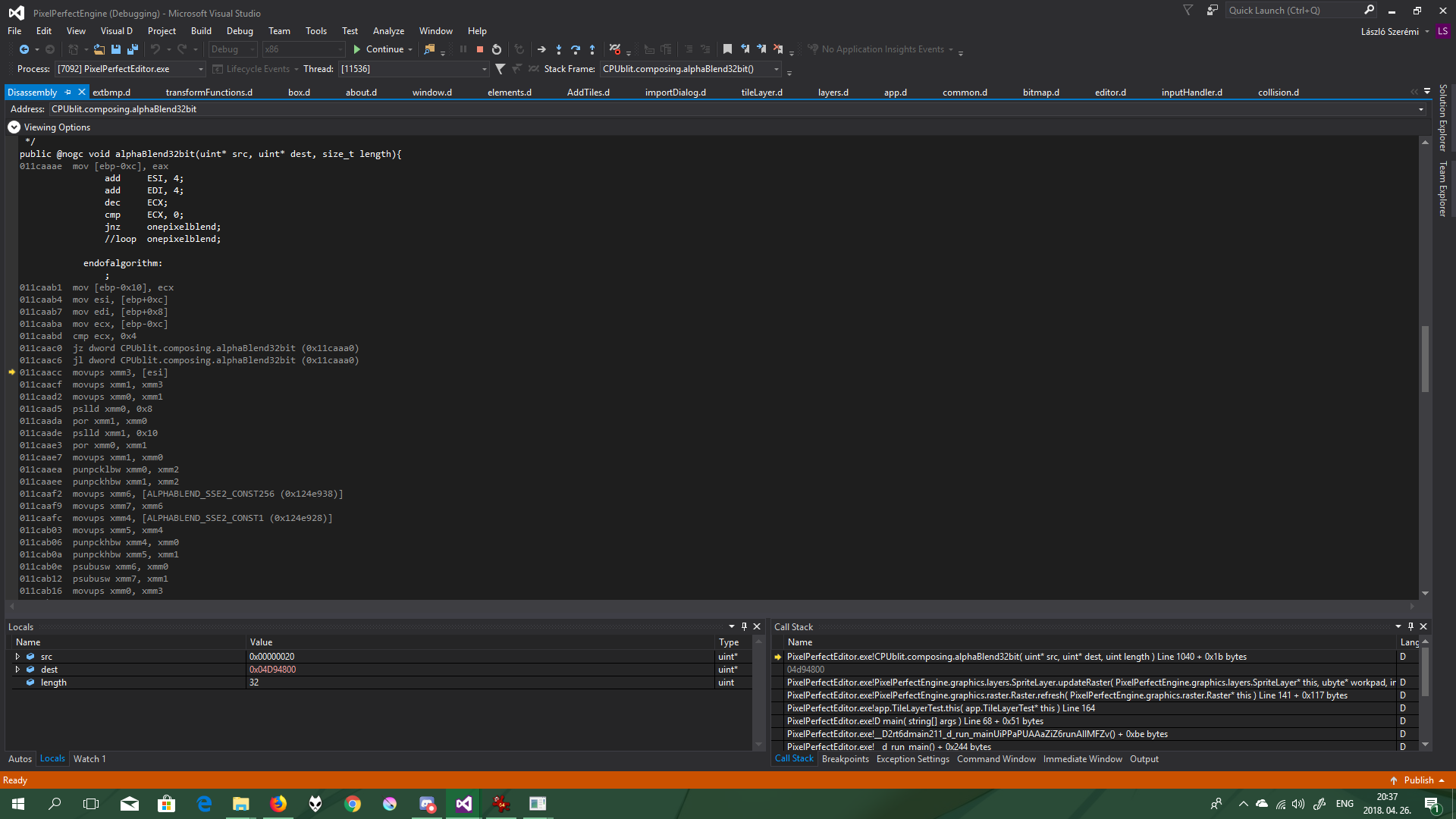1456x819 pixels.
Task: Click the Save All toolbar icon
Action: [133, 49]
